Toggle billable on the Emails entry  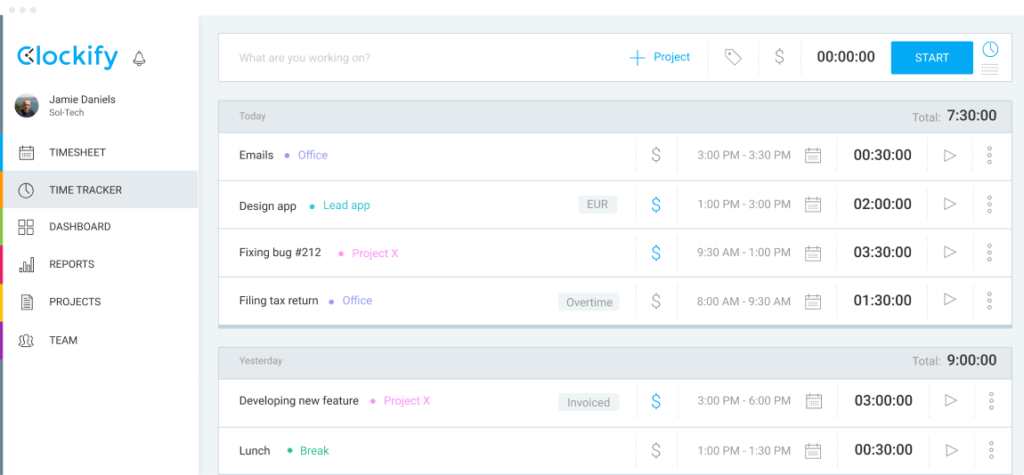pos(656,155)
